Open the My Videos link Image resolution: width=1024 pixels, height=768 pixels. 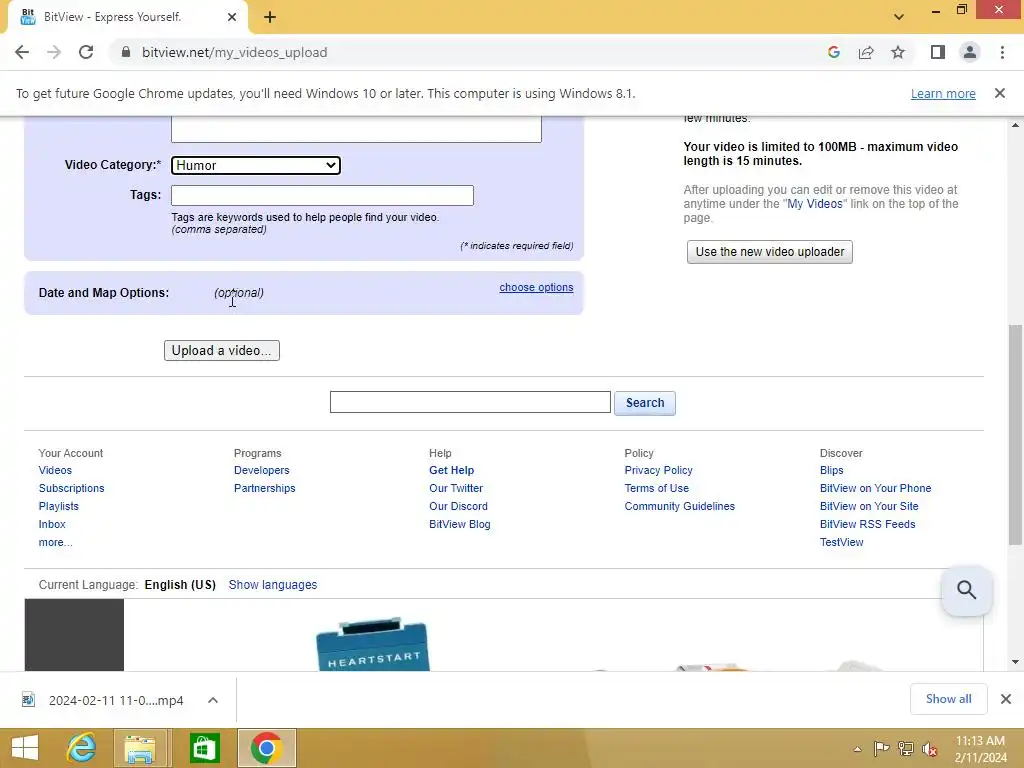814,204
